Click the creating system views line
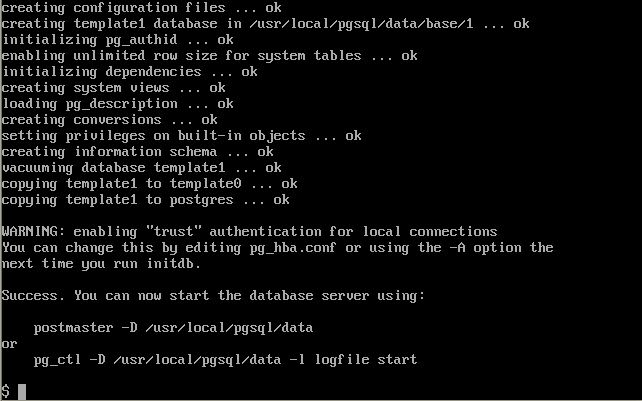The width and height of the screenshot is (642, 401). 113,88
